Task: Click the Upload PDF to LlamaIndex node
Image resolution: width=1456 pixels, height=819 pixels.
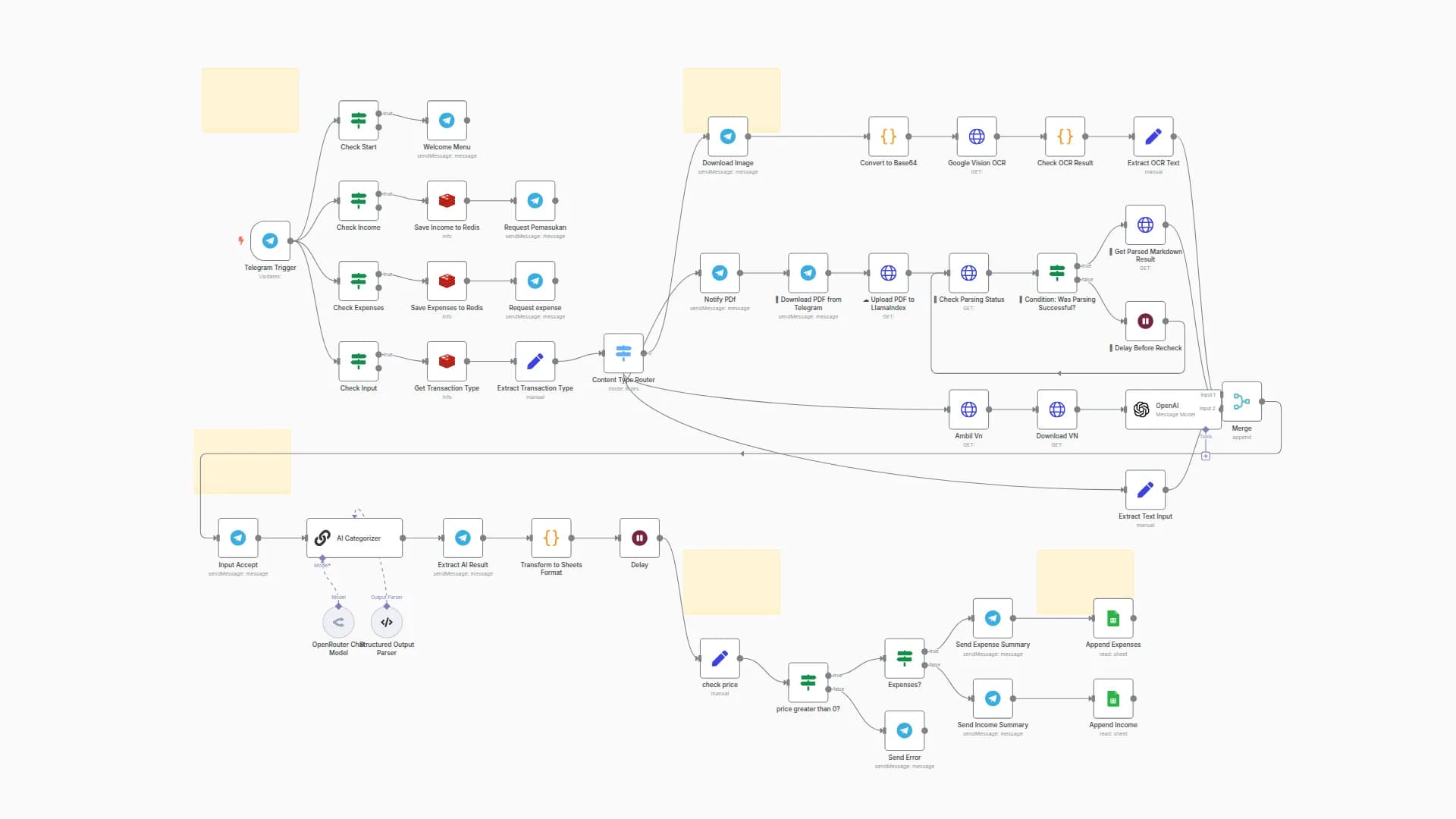Action: click(x=889, y=273)
